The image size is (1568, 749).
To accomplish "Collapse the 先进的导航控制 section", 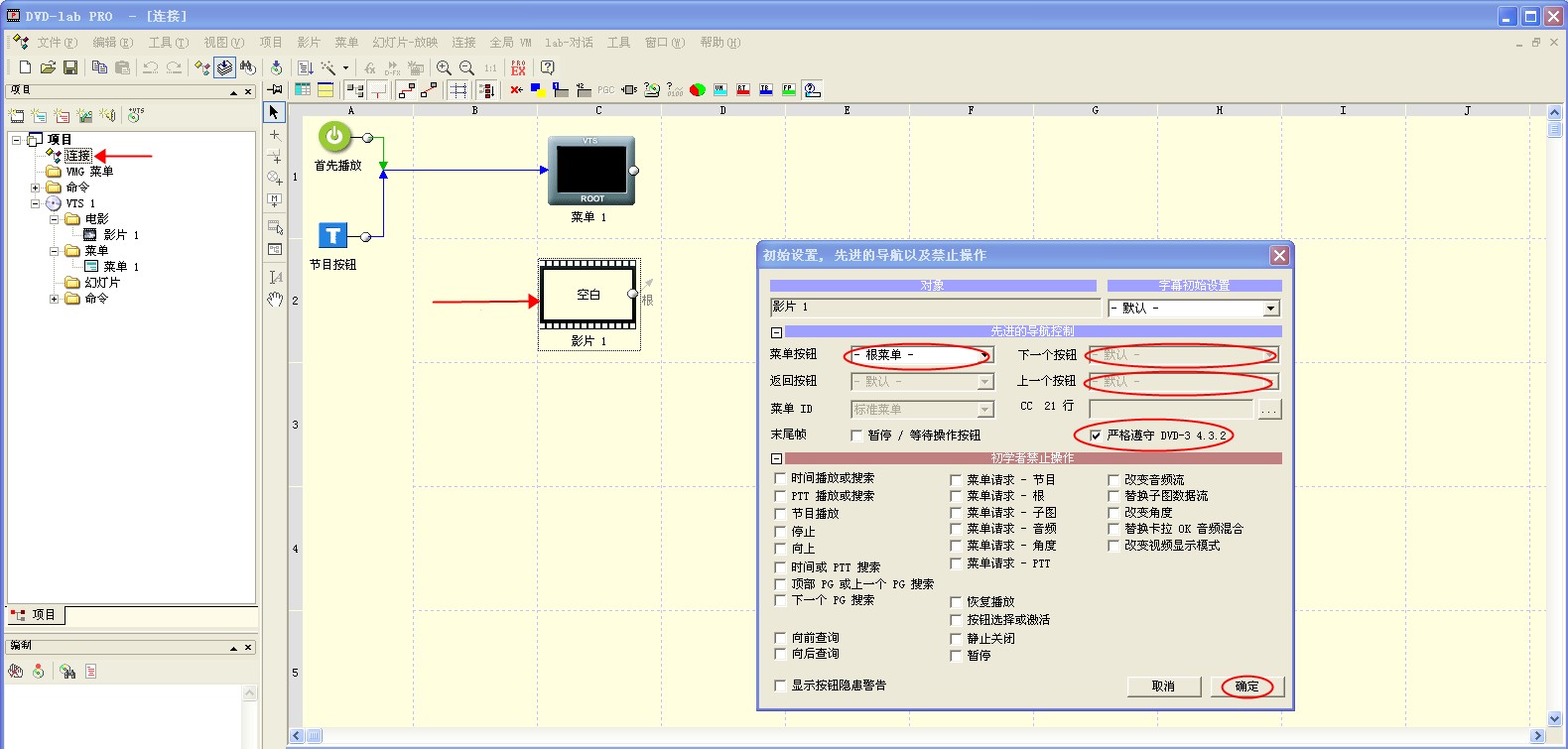I will (776, 332).
